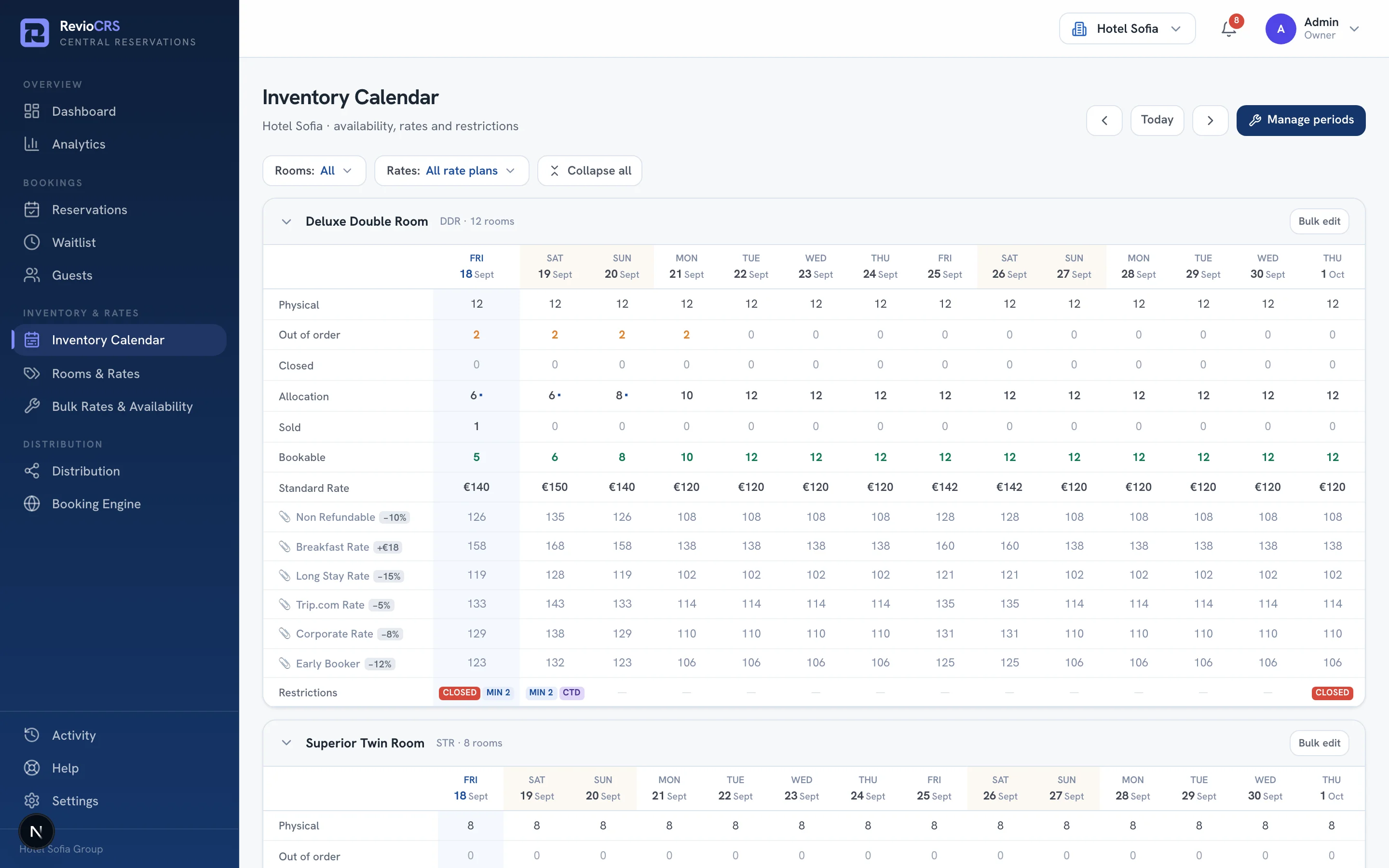This screenshot has height=868, width=1389.
Task: Click the CLOSED restriction tag on 18 Sept
Action: pyautogui.click(x=460, y=693)
